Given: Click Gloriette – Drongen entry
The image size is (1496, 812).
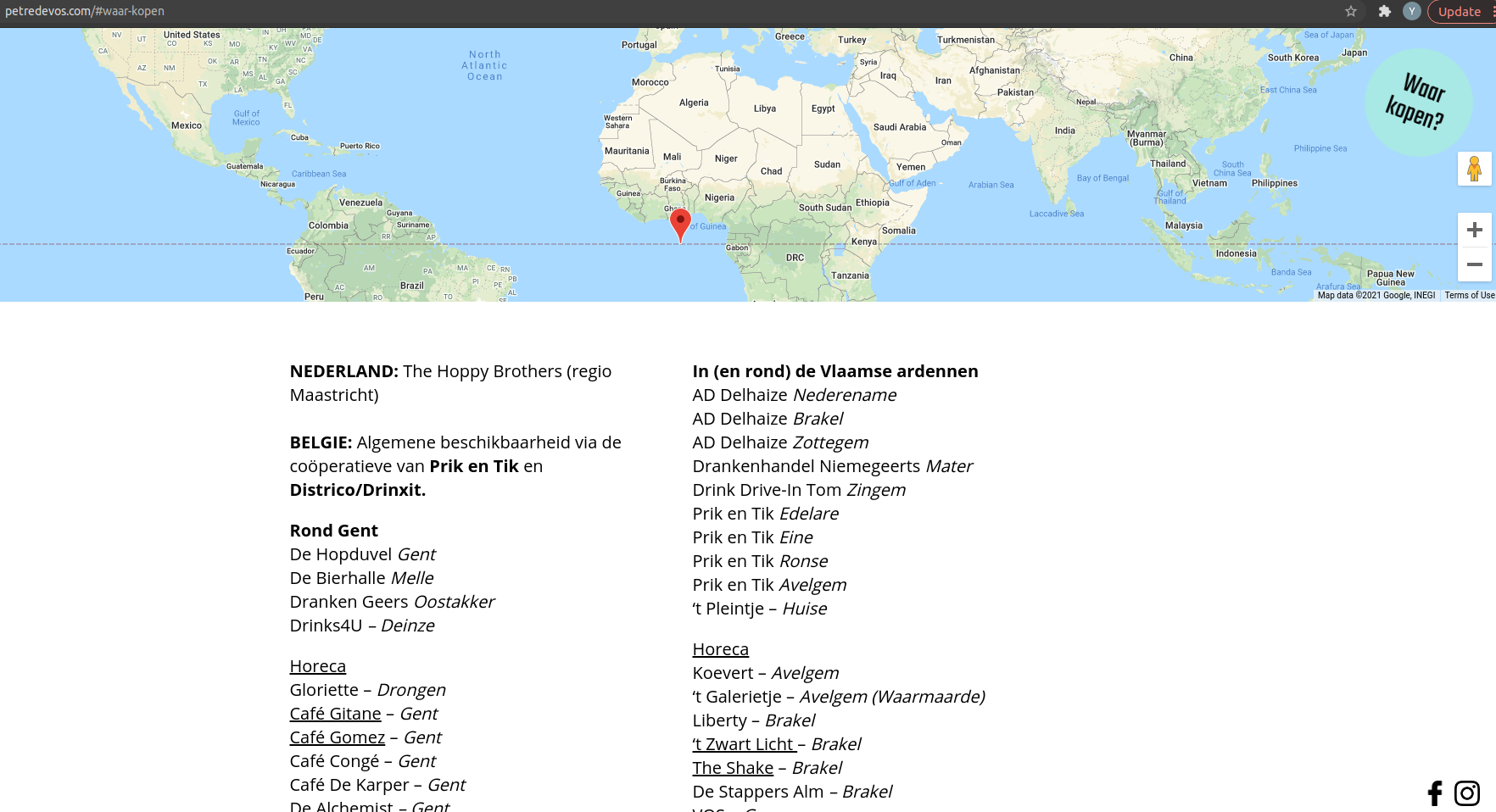Looking at the screenshot, I should coord(368,690).
